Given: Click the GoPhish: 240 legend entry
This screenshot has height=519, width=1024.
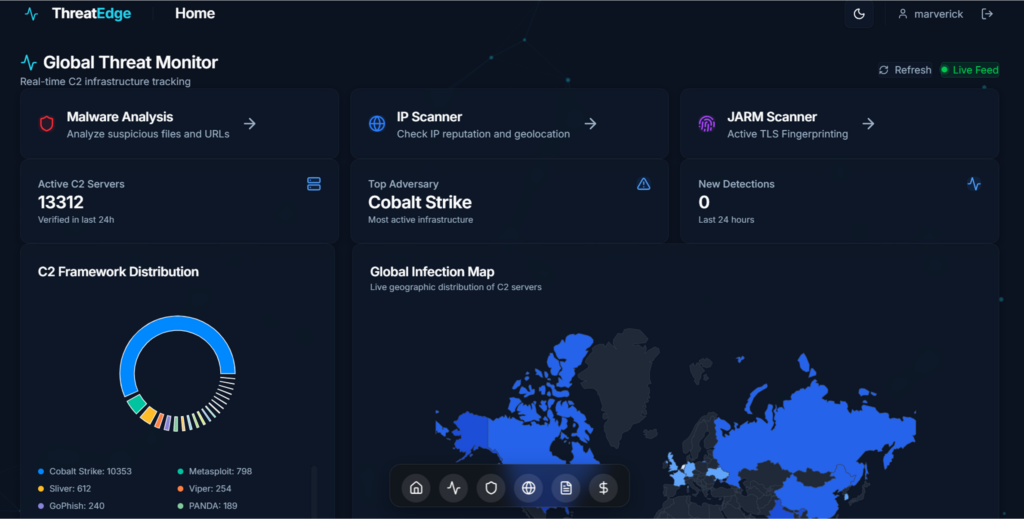Looking at the screenshot, I should (71, 506).
